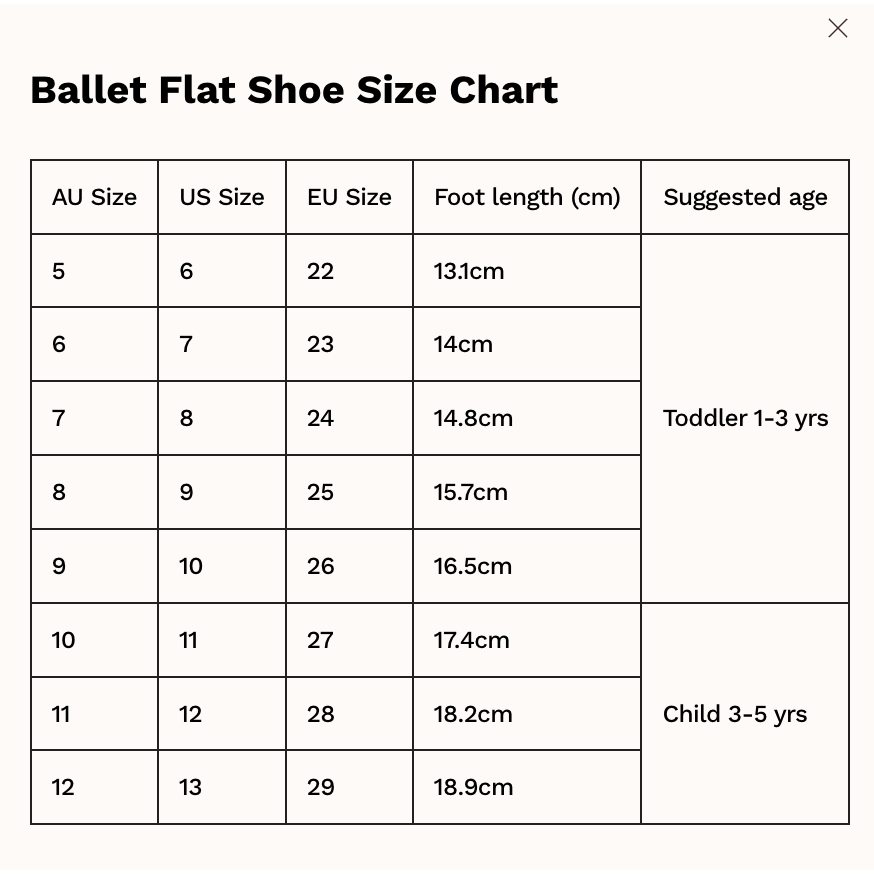The image size is (874, 874).
Task: Select the US size 13 cell
Action: point(222,787)
